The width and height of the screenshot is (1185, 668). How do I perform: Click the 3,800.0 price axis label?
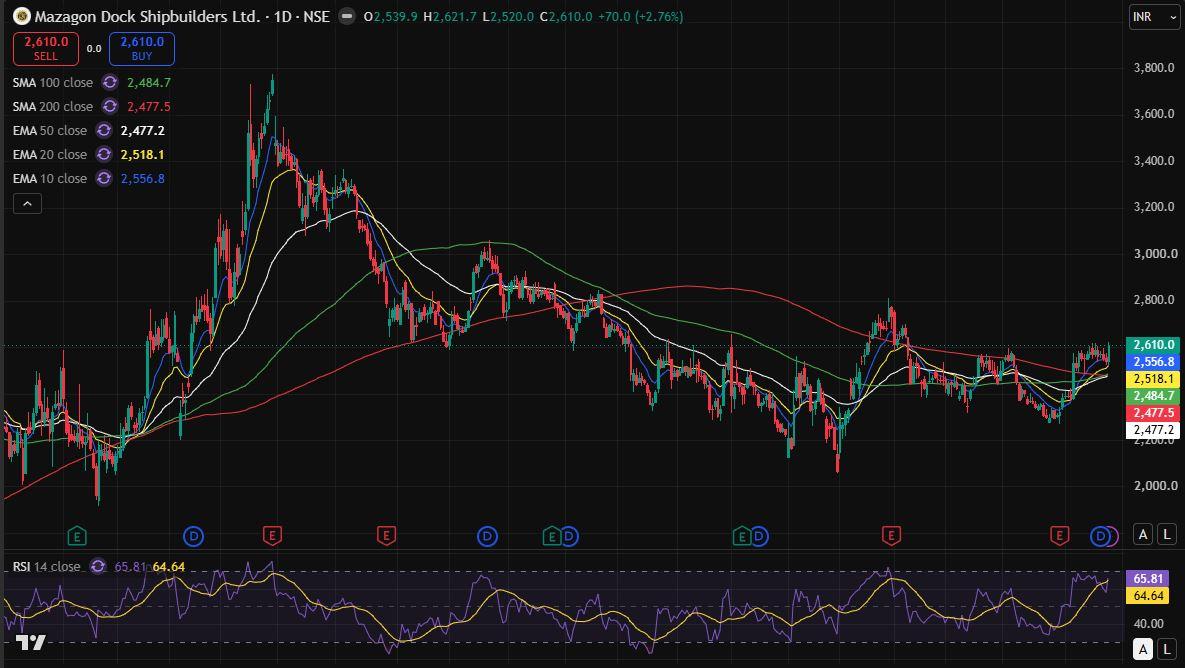pyautogui.click(x=1154, y=68)
